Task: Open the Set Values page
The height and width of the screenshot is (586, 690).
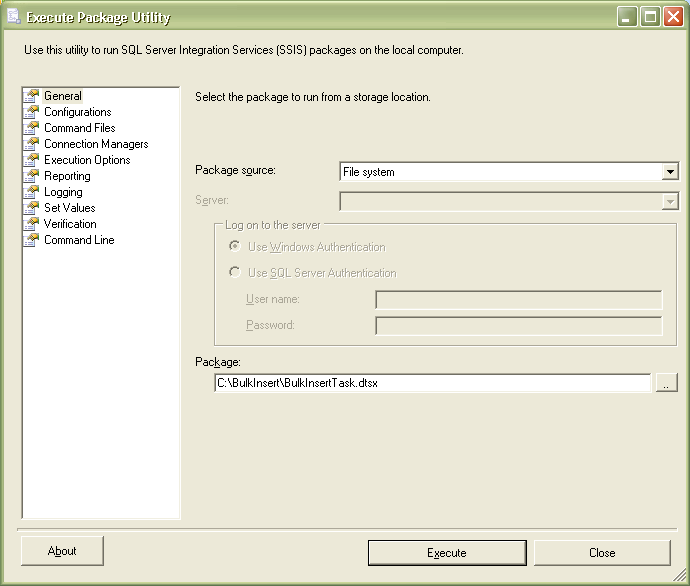Action: pyautogui.click(x=70, y=208)
